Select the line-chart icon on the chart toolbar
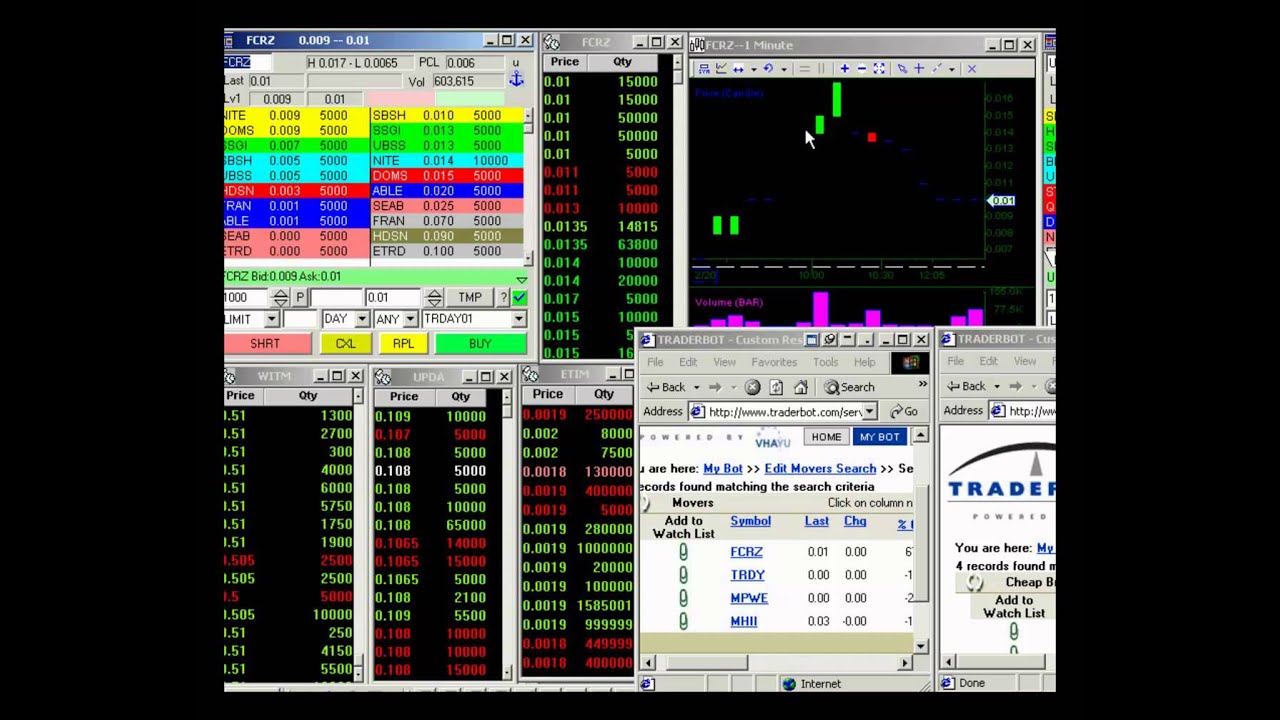Image resolution: width=1280 pixels, height=720 pixels. coord(721,68)
